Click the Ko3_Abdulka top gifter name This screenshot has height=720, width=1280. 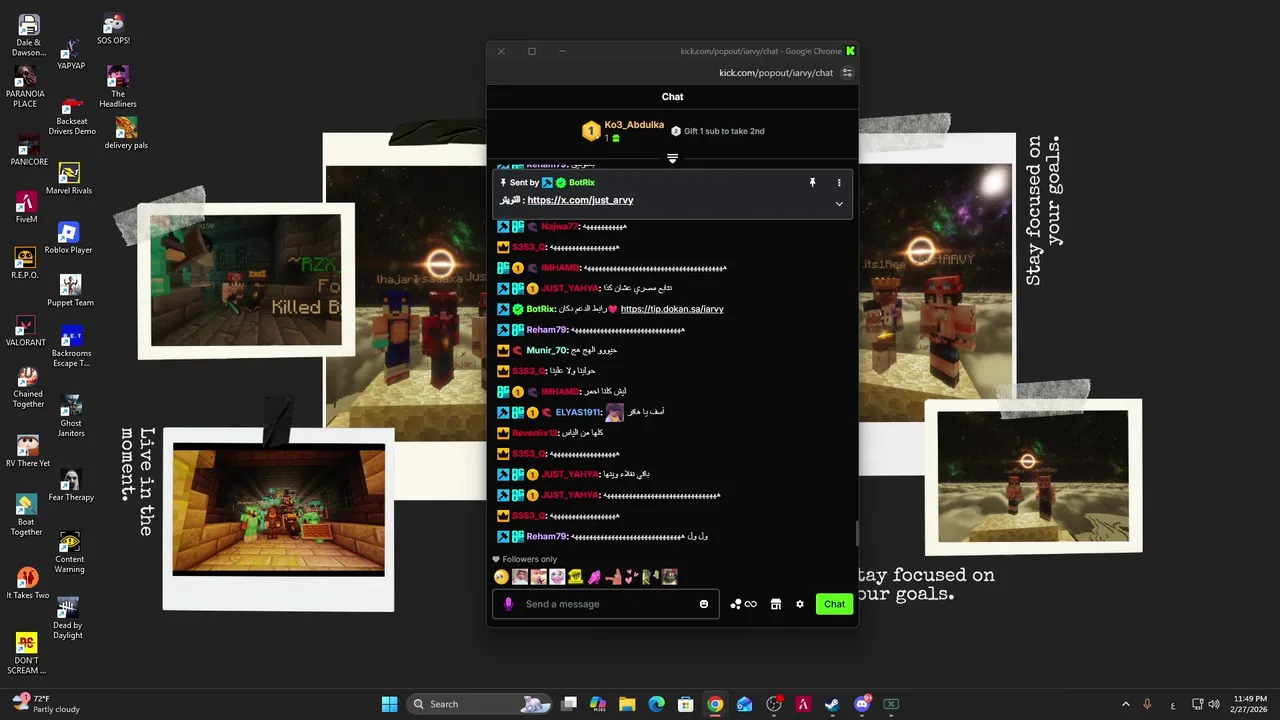[634, 125]
